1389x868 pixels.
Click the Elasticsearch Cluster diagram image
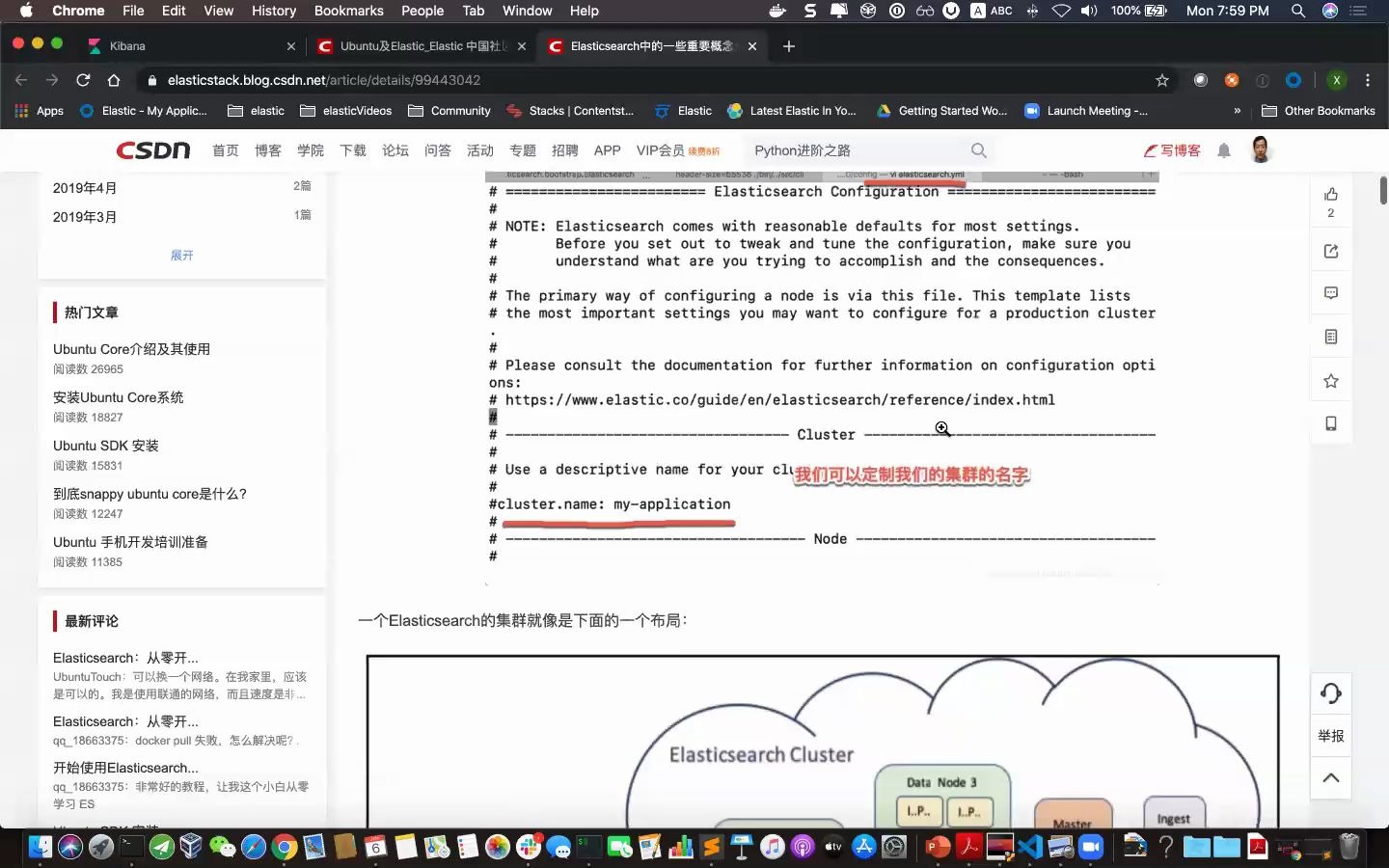(823, 741)
